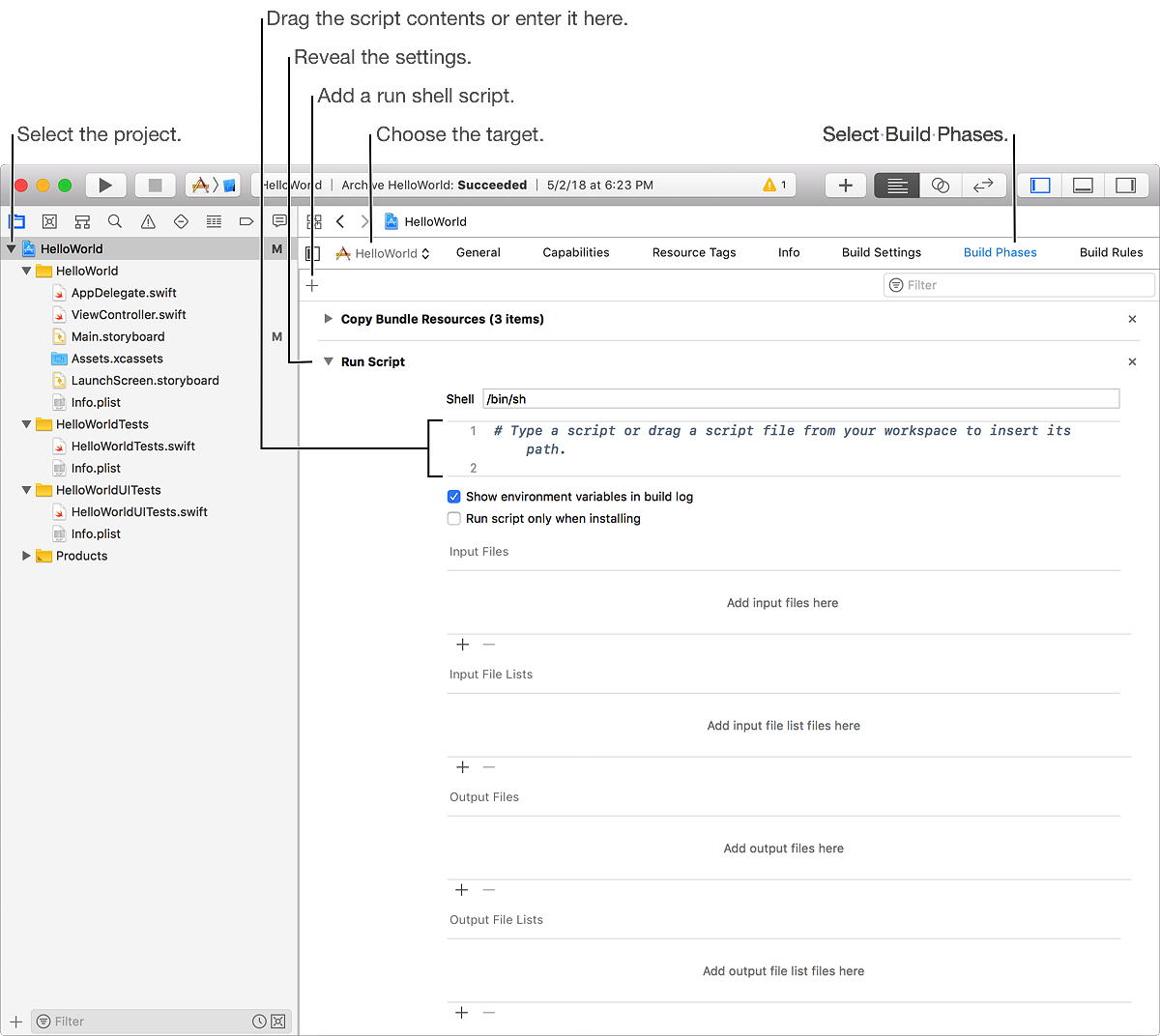The width and height of the screenshot is (1160, 1036).
Task: Open the Issue navigator
Action: (148, 221)
